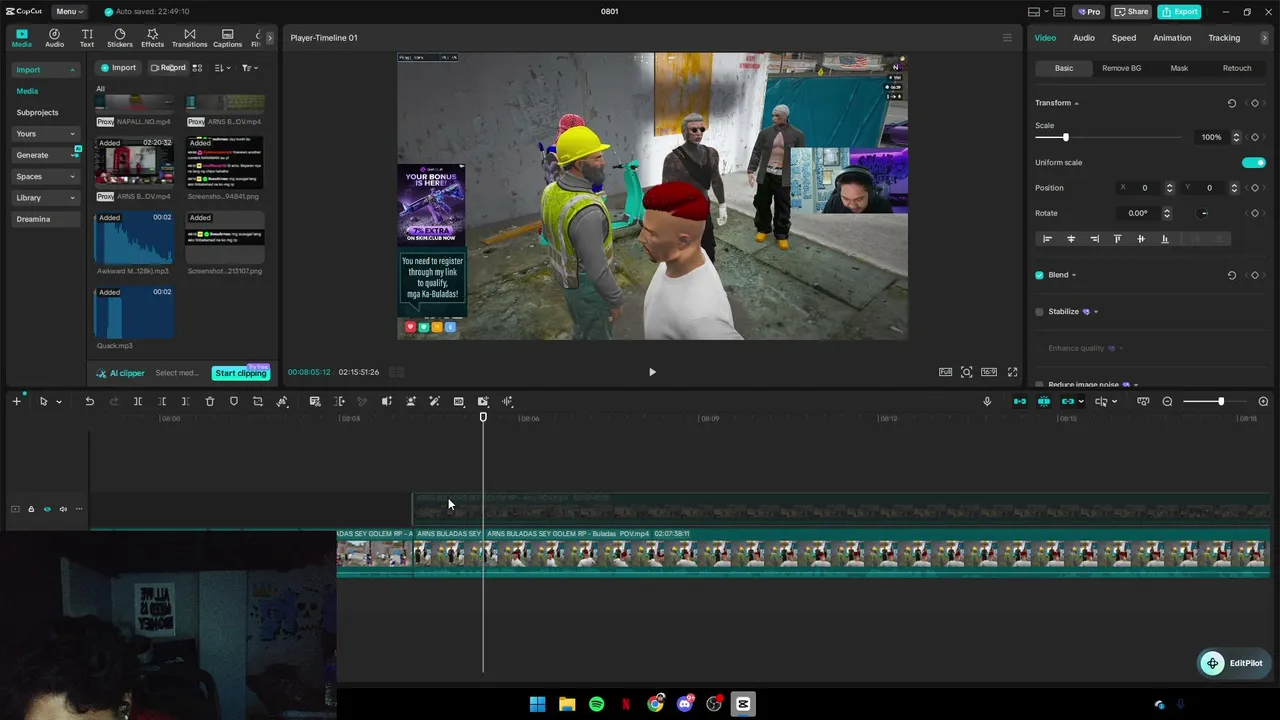This screenshot has width=1280, height=720.
Task: Click the 16:9 aspect ratio icon
Action: [x=989, y=372]
